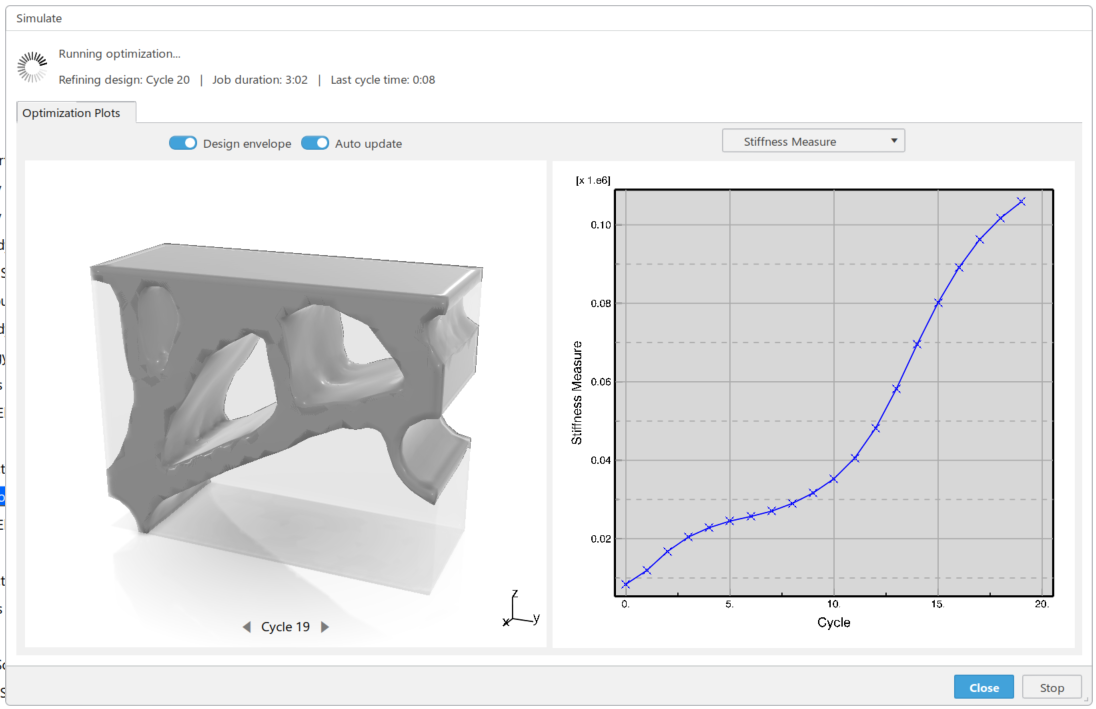The width and height of the screenshot is (1096, 709).
Task: Click the spinning progress indicator icon
Action: (x=31, y=67)
